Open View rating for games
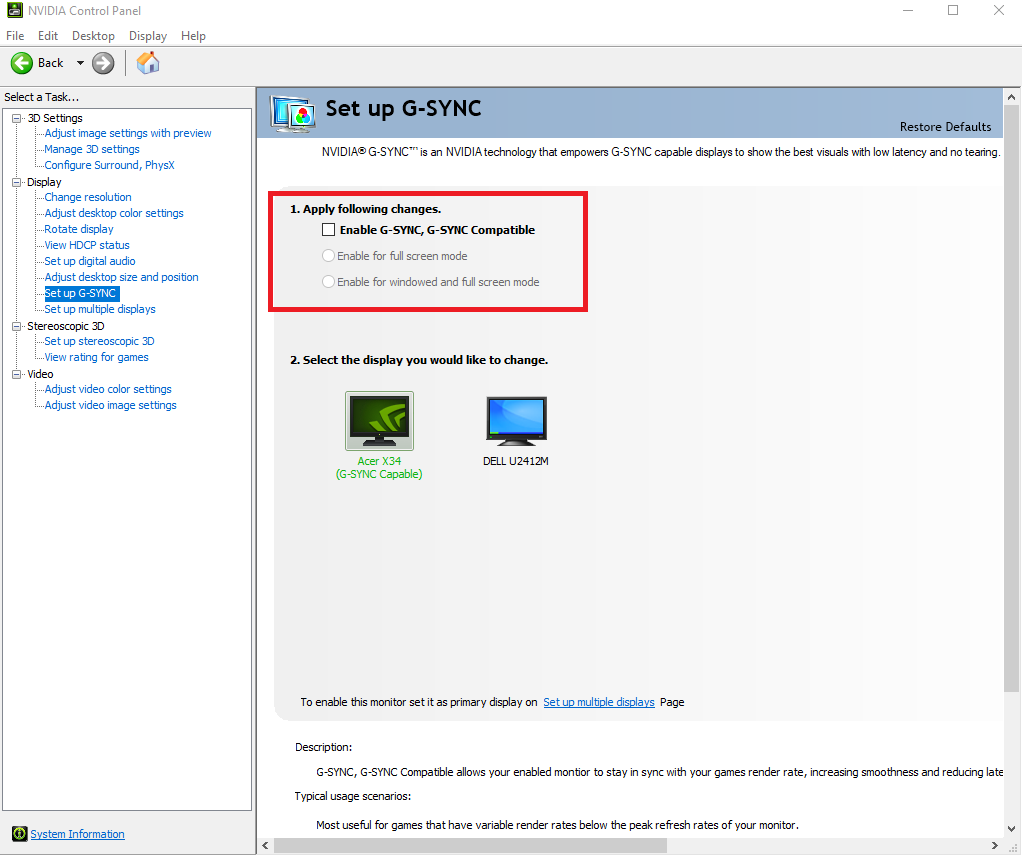The width and height of the screenshot is (1022, 855). pos(96,357)
